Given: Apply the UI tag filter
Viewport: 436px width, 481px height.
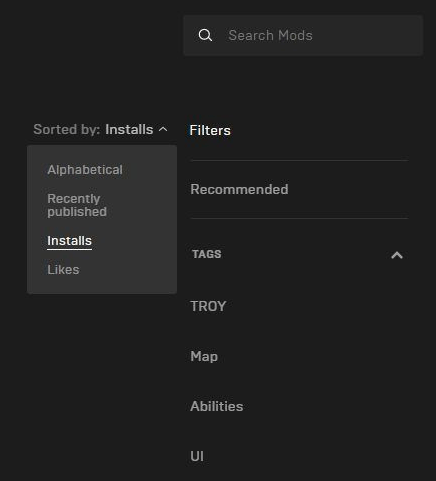Looking at the screenshot, I should pyautogui.click(x=197, y=456).
